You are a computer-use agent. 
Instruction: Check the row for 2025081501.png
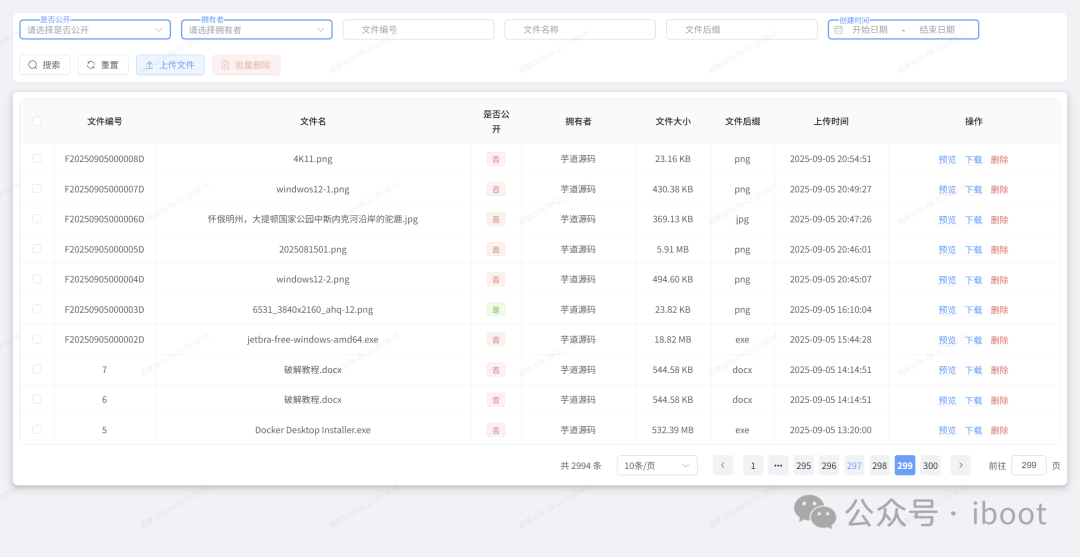[x=37, y=249]
